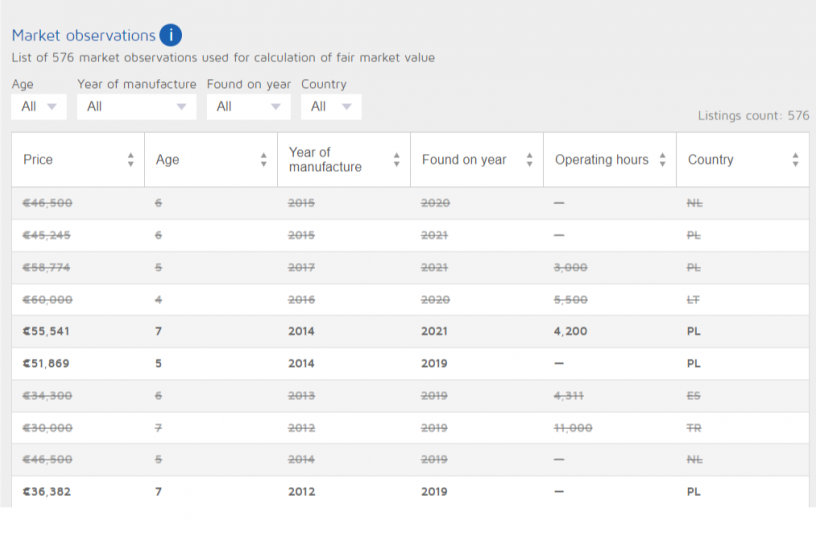
Task: Click the 2017 year of manufacture cell
Action: [x=301, y=267]
